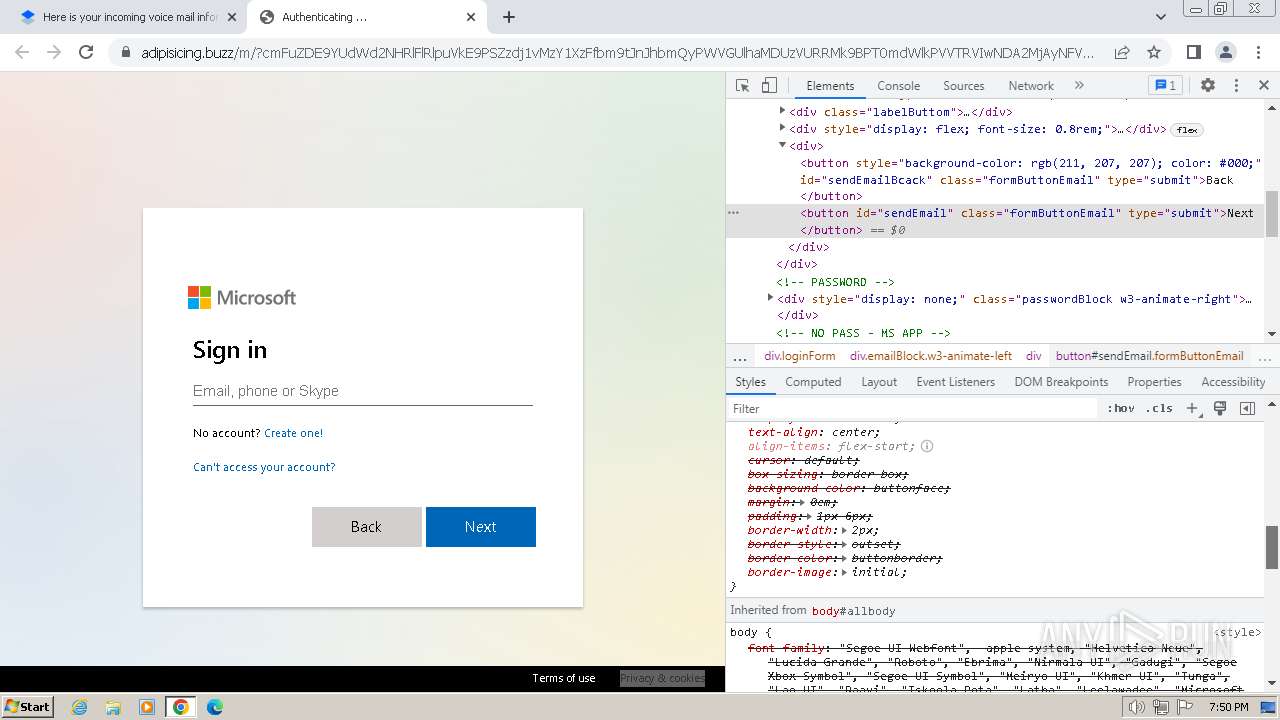Click the align-items info icon

coord(927,446)
